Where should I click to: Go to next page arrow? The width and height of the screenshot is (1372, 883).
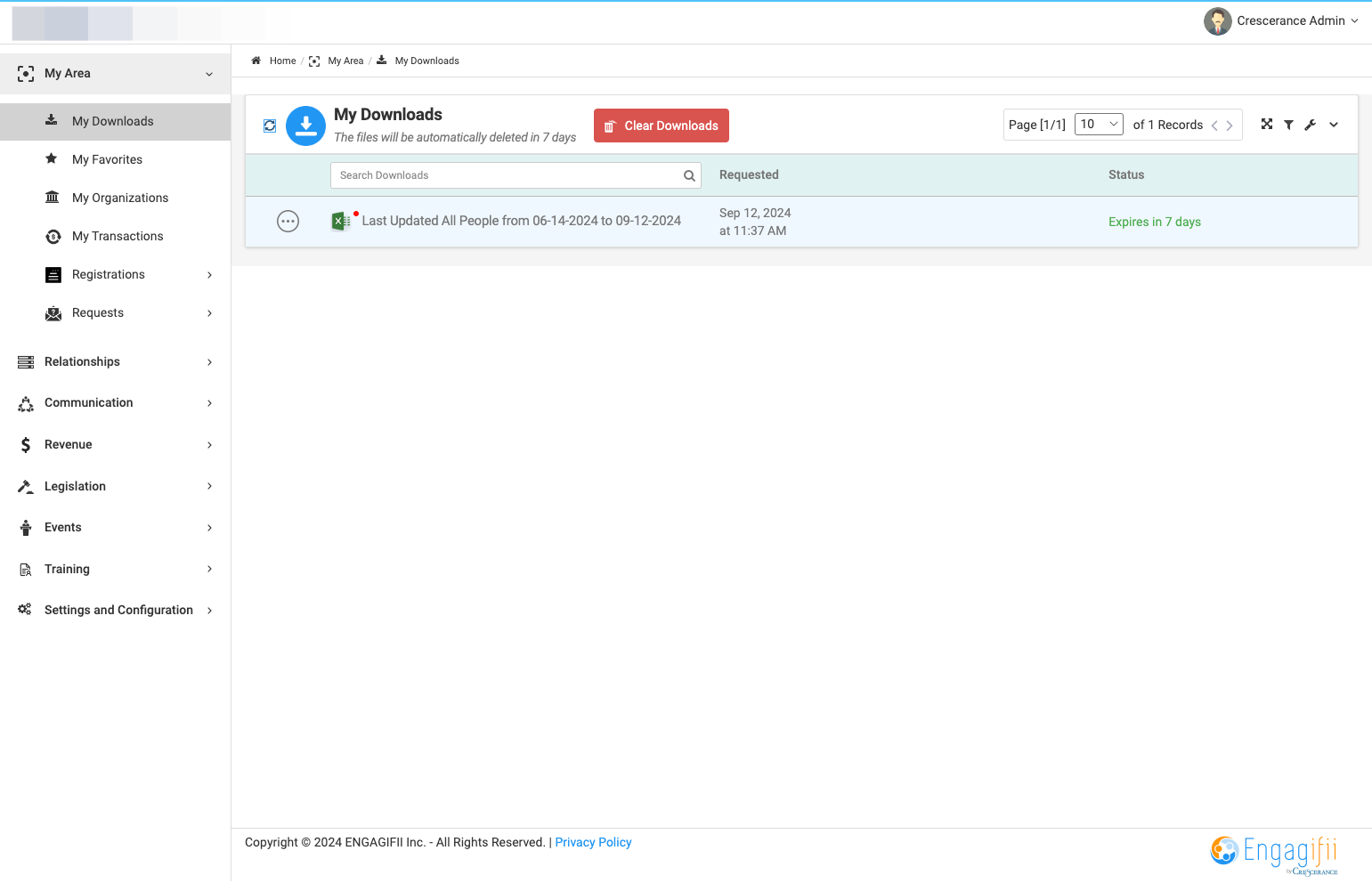point(1230,126)
